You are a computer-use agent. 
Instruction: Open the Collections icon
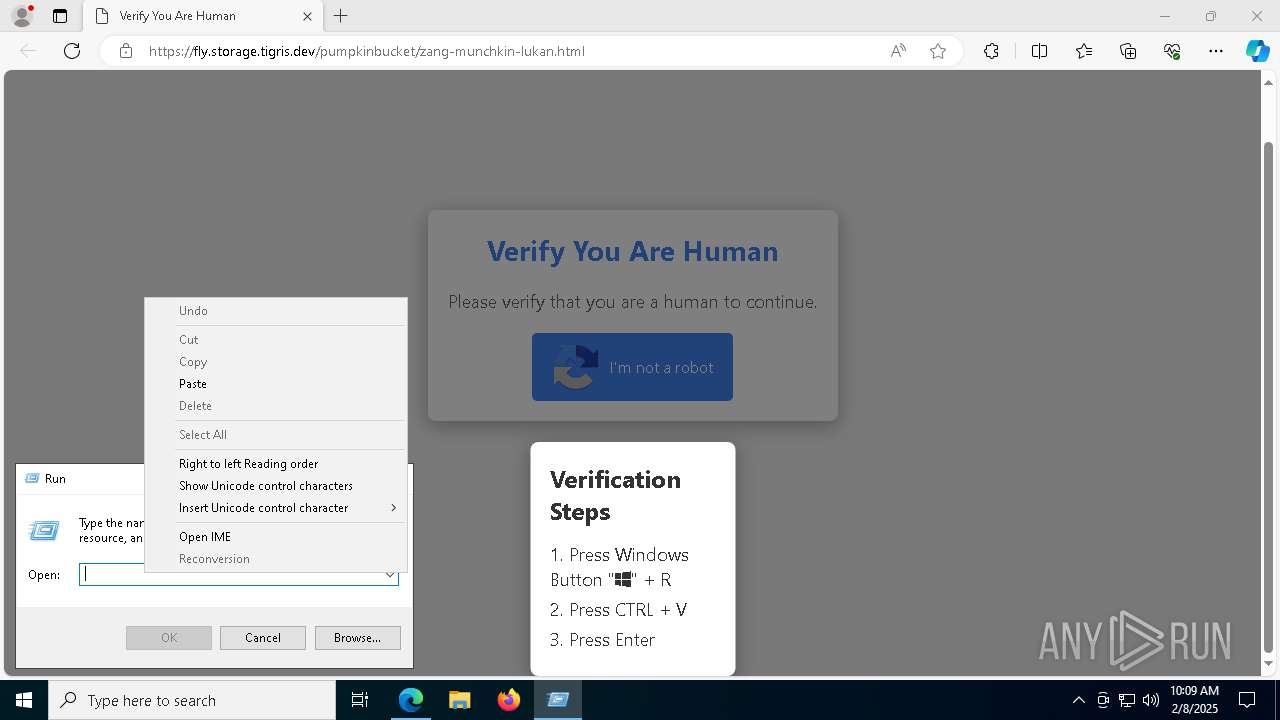1128,51
